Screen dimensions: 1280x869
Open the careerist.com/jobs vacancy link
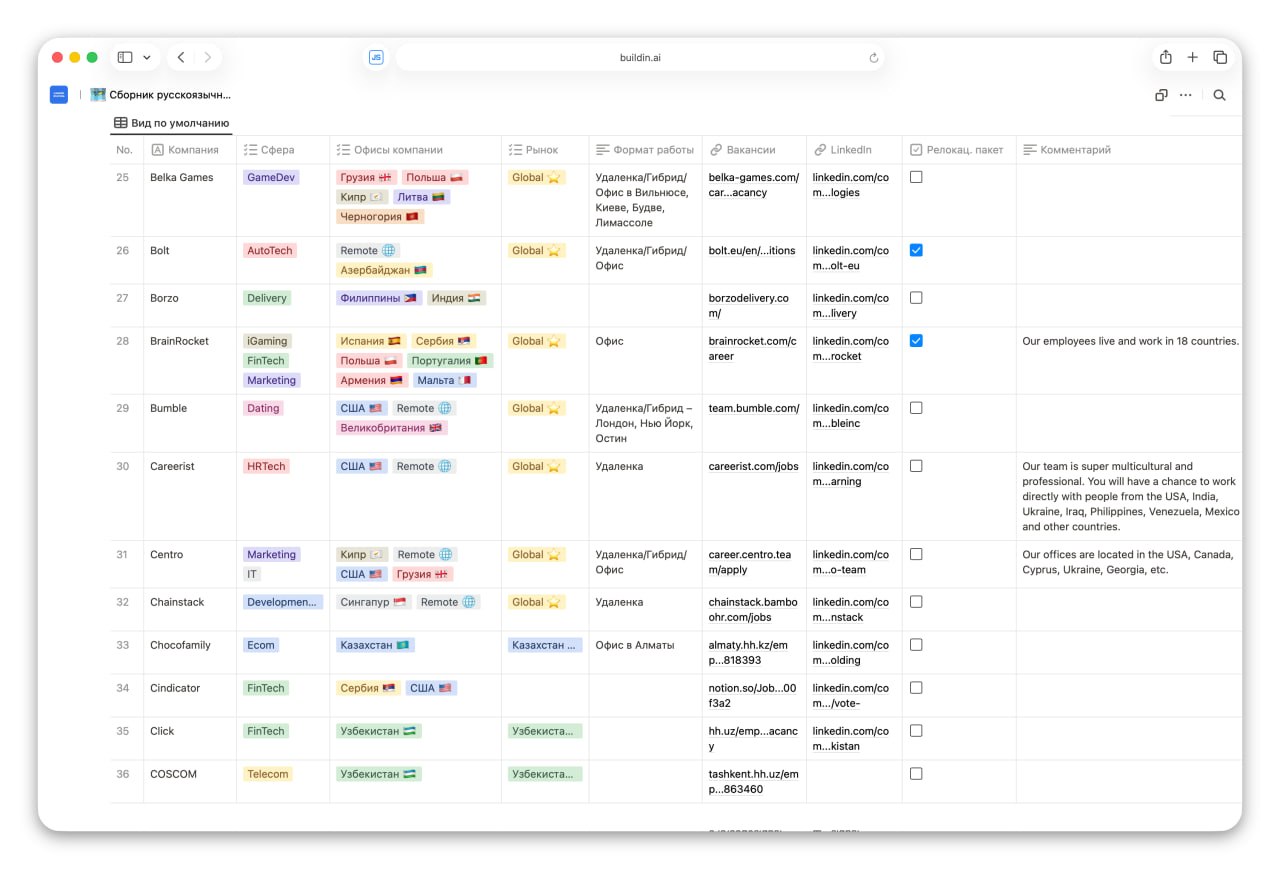(x=753, y=467)
